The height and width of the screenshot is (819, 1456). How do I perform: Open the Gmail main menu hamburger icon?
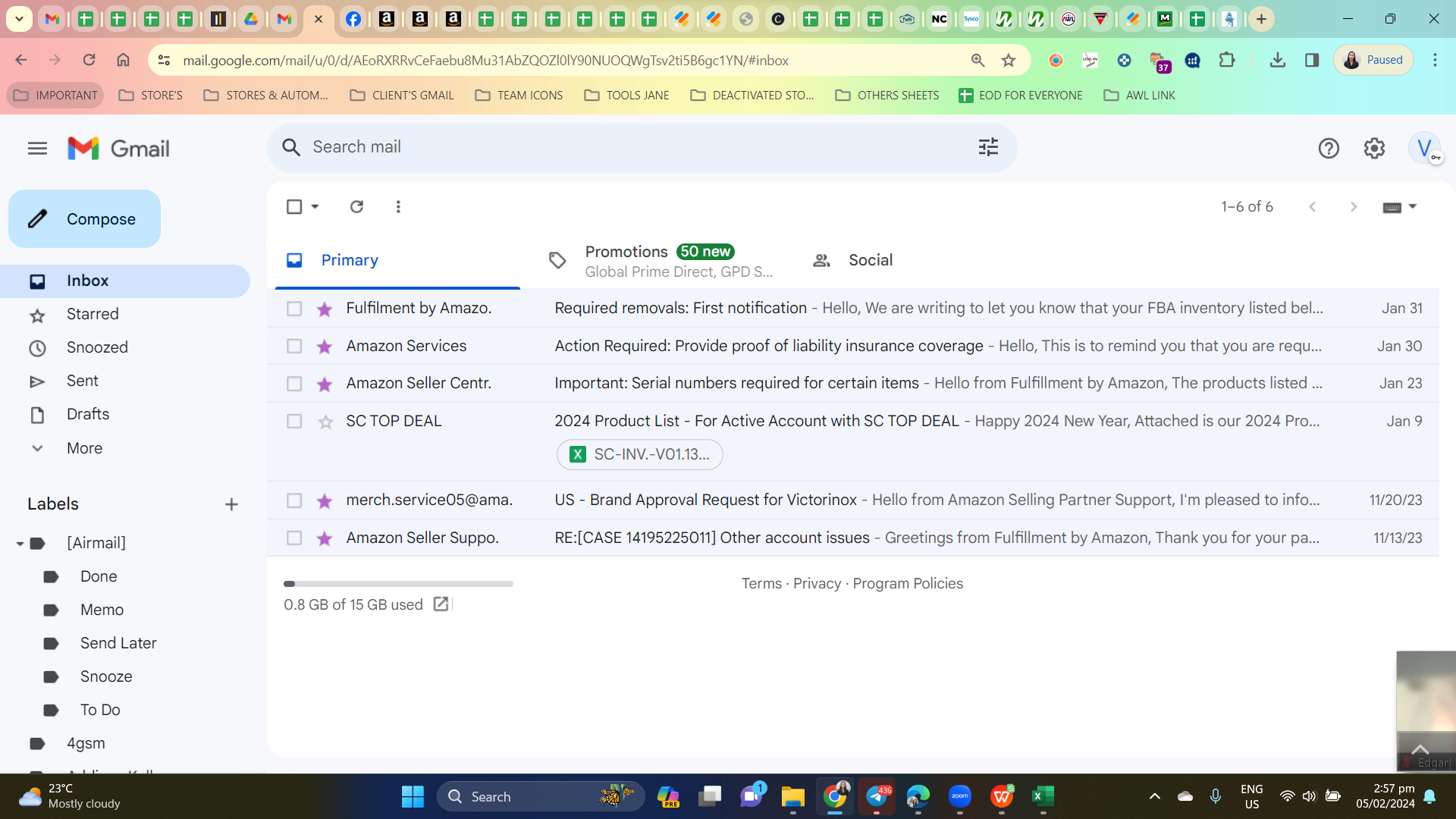pos(37,149)
